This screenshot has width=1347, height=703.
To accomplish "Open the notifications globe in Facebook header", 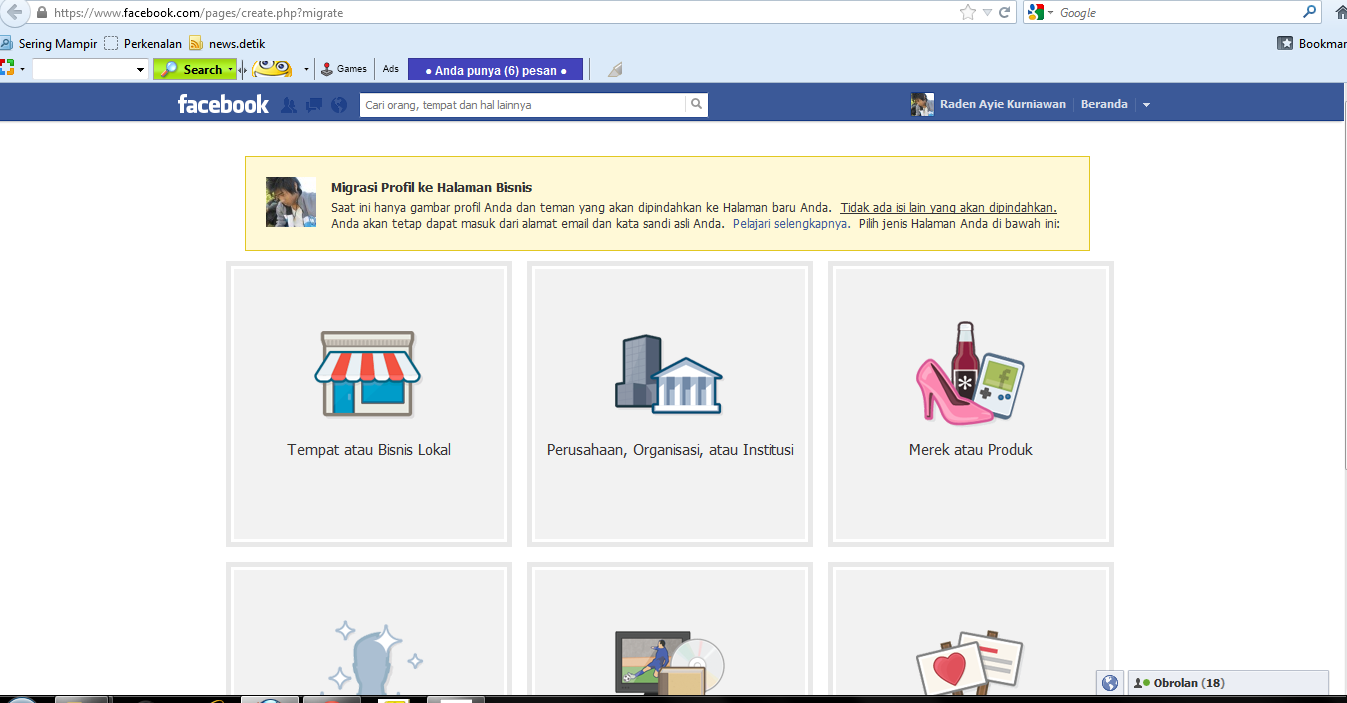I will coord(339,104).
